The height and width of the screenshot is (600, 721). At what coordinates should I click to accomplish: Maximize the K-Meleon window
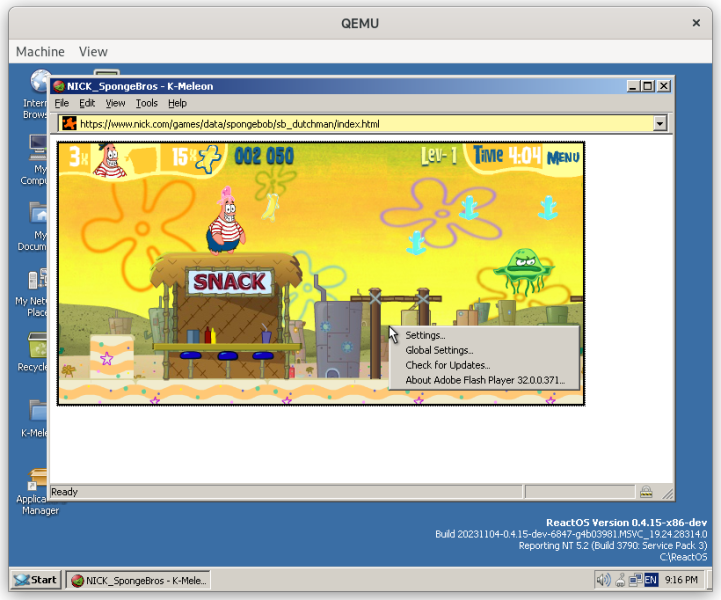tap(647, 86)
